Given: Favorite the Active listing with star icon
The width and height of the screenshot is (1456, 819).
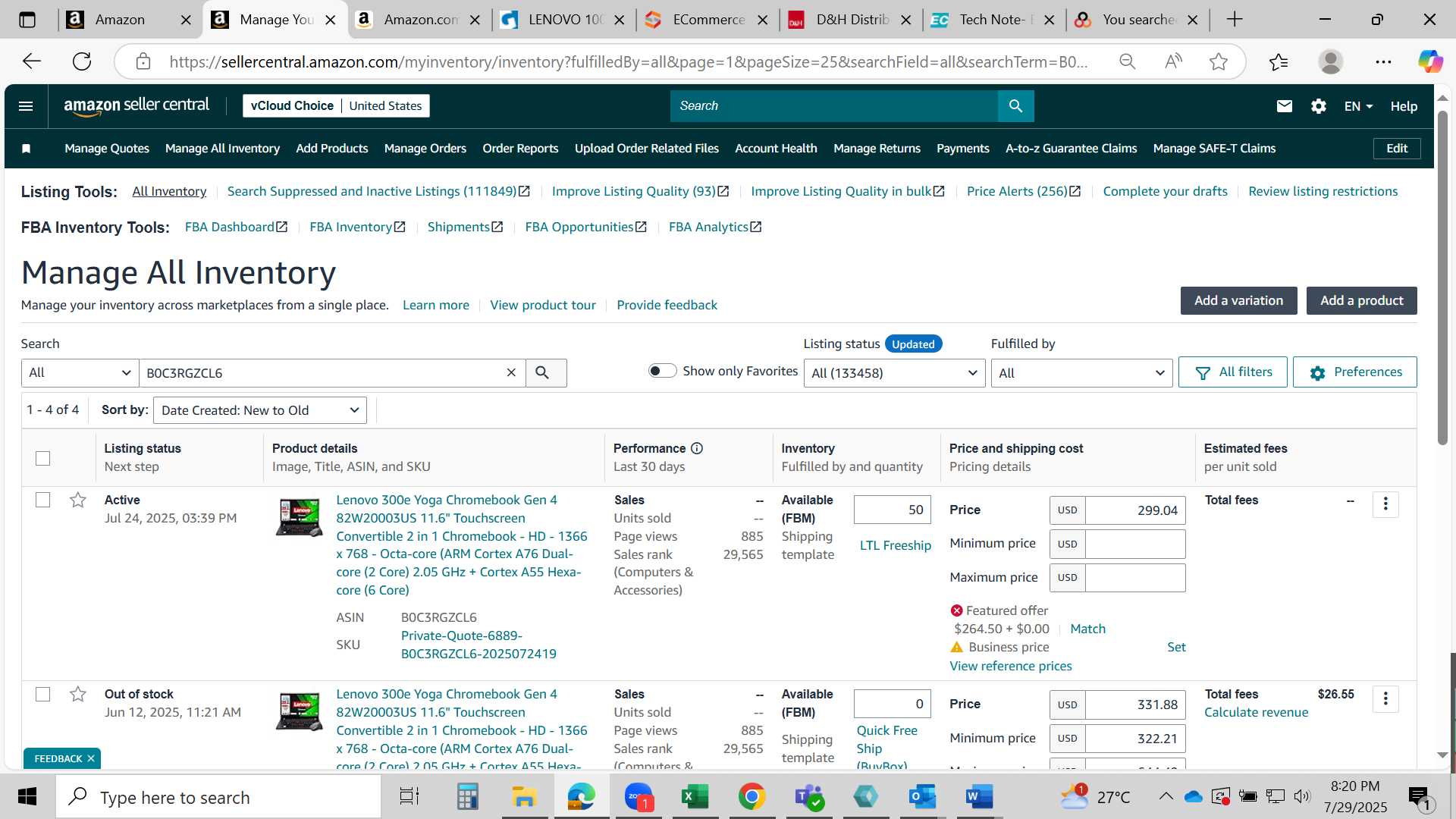Looking at the screenshot, I should point(77,500).
